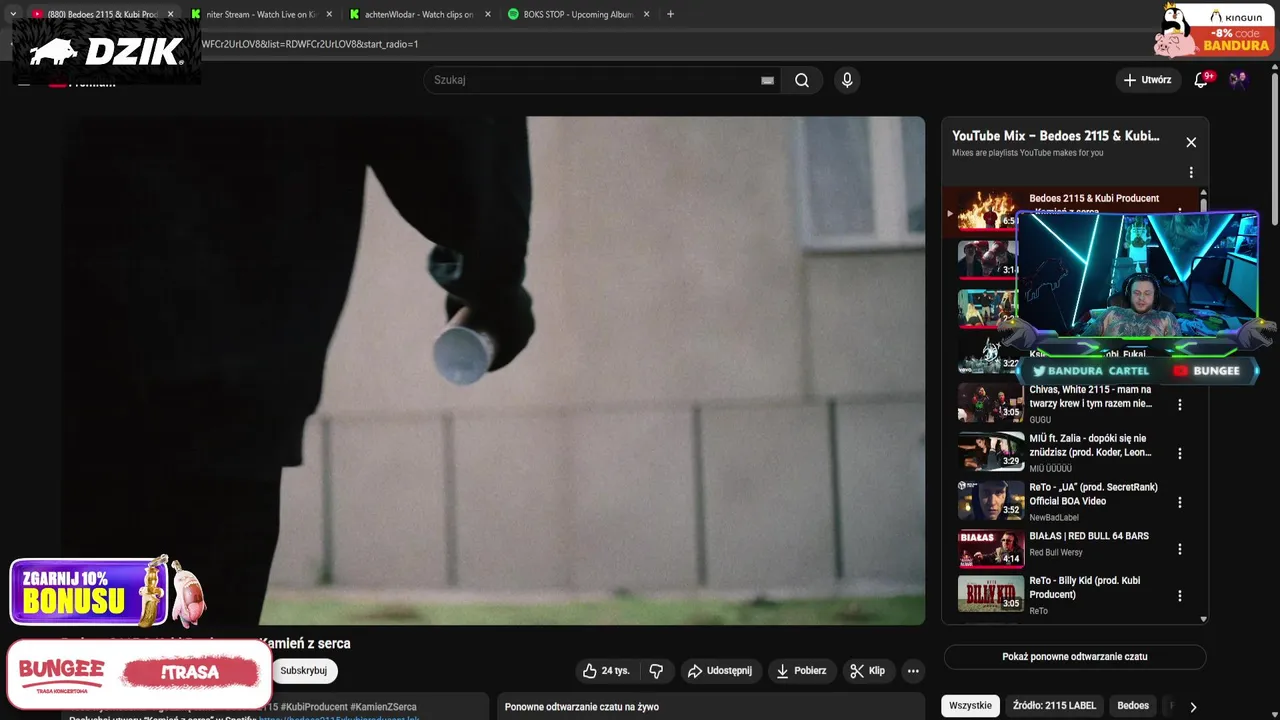Open the on-screen keyboard icon in the search box
Viewport: 1280px width, 720px height.
pyautogui.click(x=767, y=80)
